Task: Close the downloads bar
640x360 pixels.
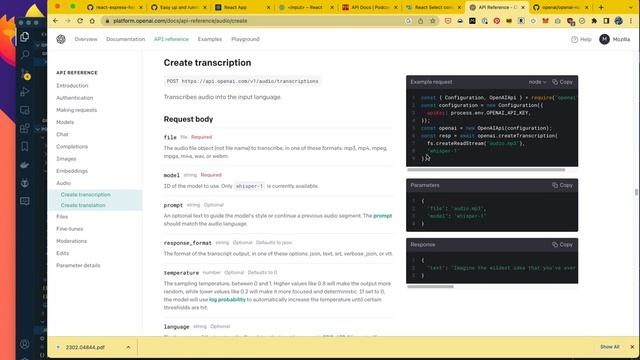Action: click(x=632, y=347)
